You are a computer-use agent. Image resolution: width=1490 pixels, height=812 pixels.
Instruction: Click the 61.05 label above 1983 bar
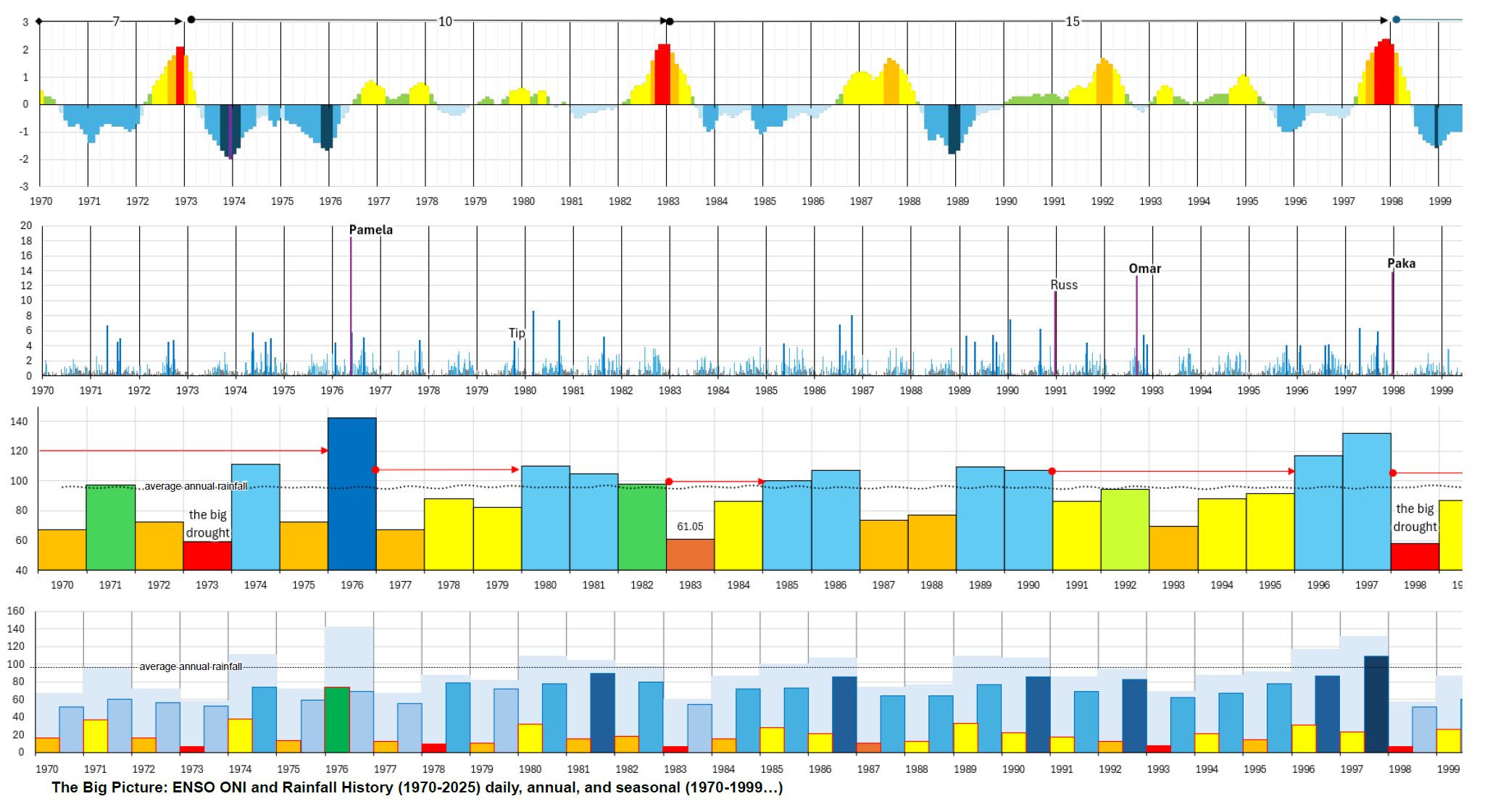pyautogui.click(x=690, y=527)
